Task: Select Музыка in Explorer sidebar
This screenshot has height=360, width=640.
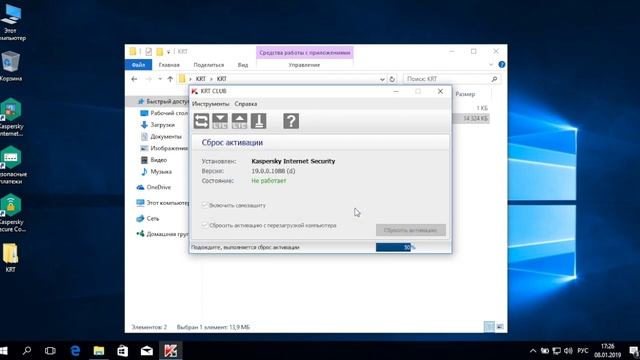Action: [x=156, y=172]
